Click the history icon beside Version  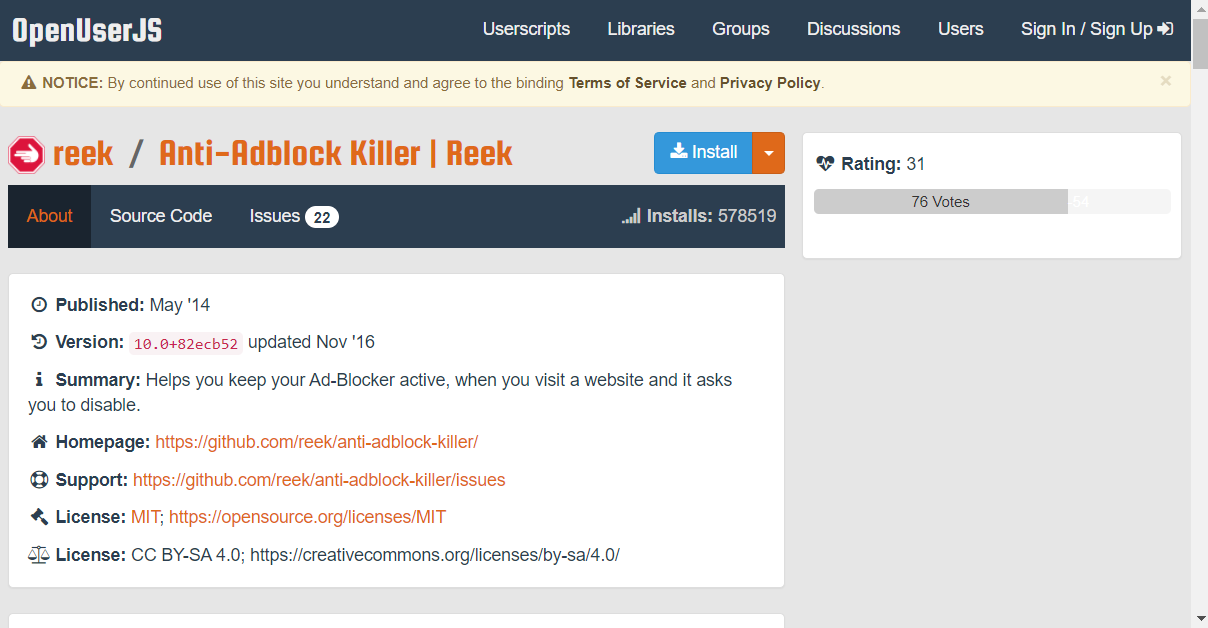[39, 342]
